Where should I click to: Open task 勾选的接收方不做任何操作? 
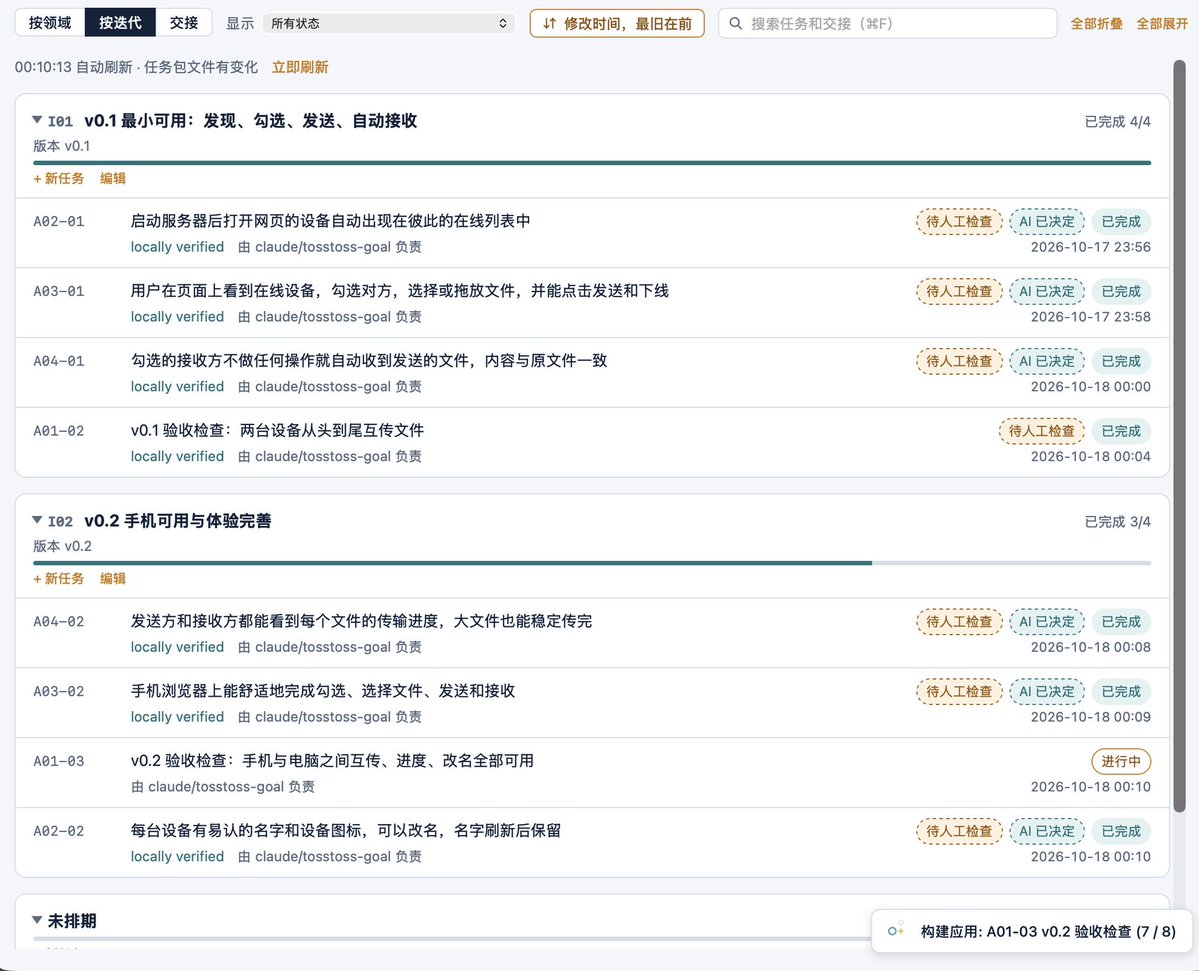pos(369,360)
